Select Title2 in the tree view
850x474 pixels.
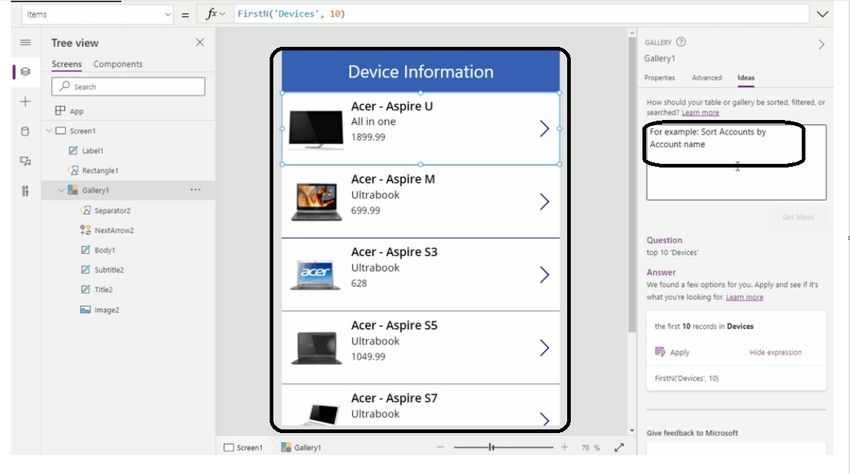(x=104, y=290)
